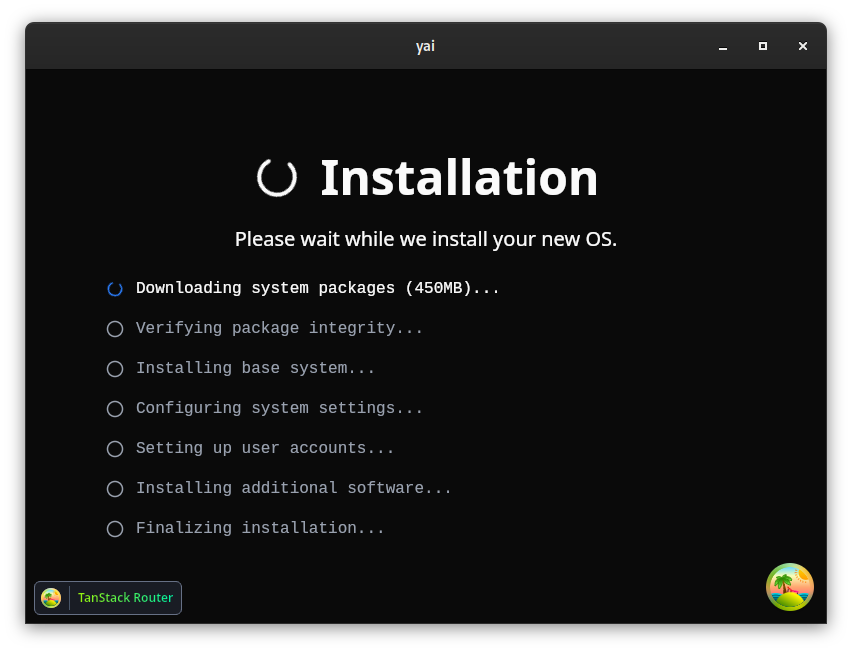Image resolution: width=852 pixels, height=652 pixels.
Task: Click the Setting up user accounts step text
Action: [x=265, y=448]
